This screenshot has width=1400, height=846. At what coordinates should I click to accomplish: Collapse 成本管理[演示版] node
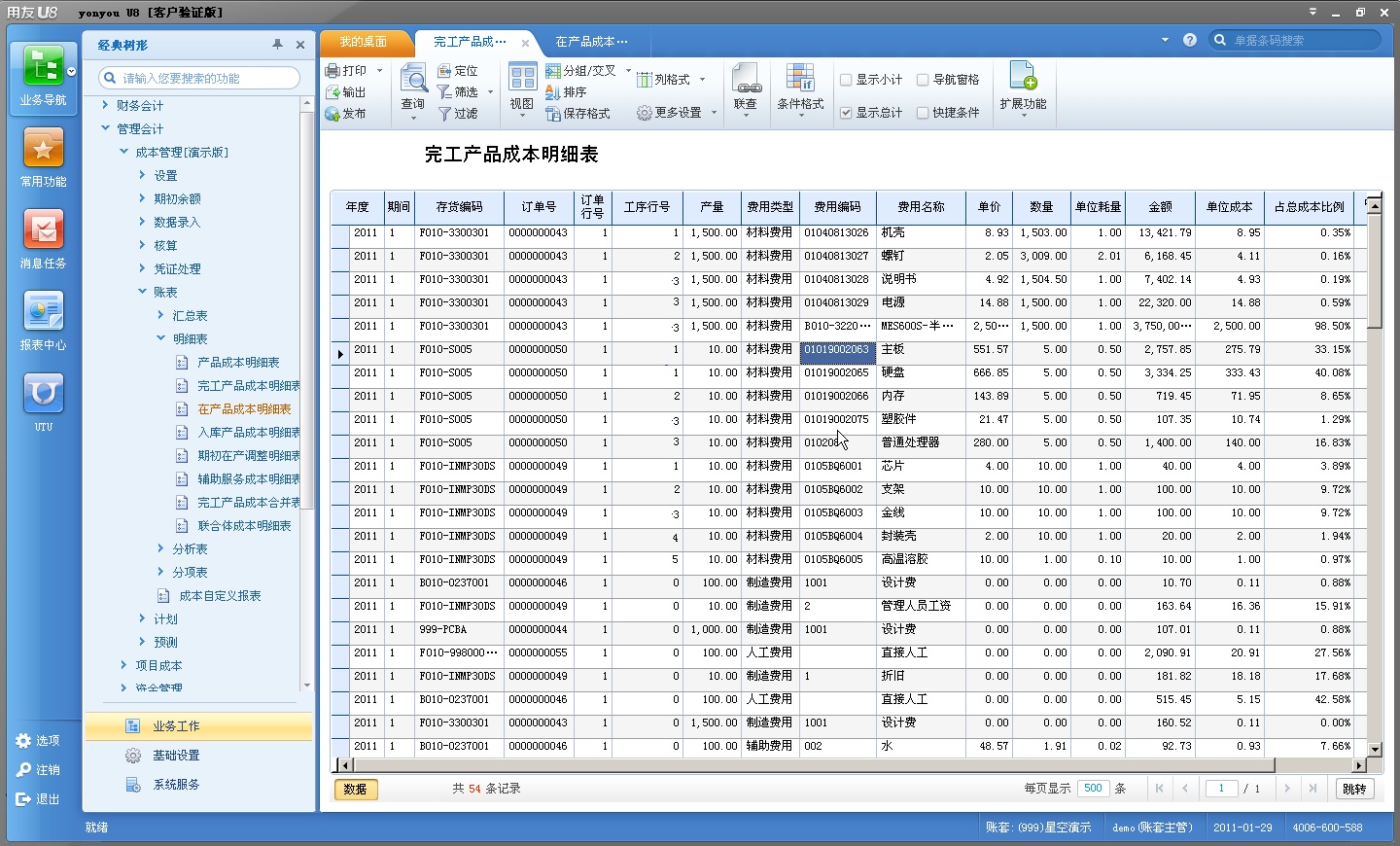(x=123, y=152)
